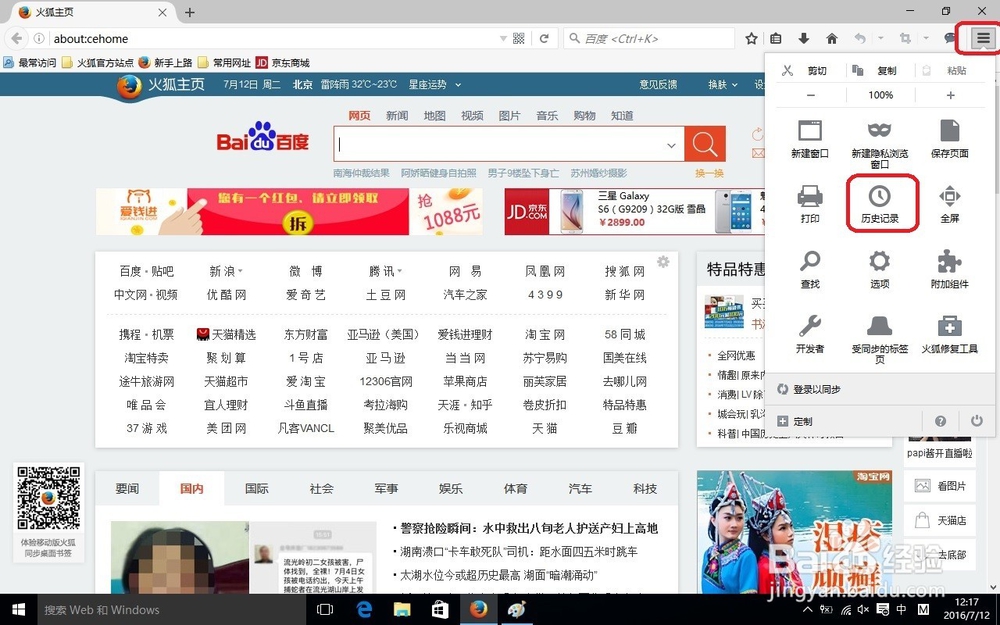Open History from the Firefox menu
1000x625 pixels.
click(x=879, y=203)
